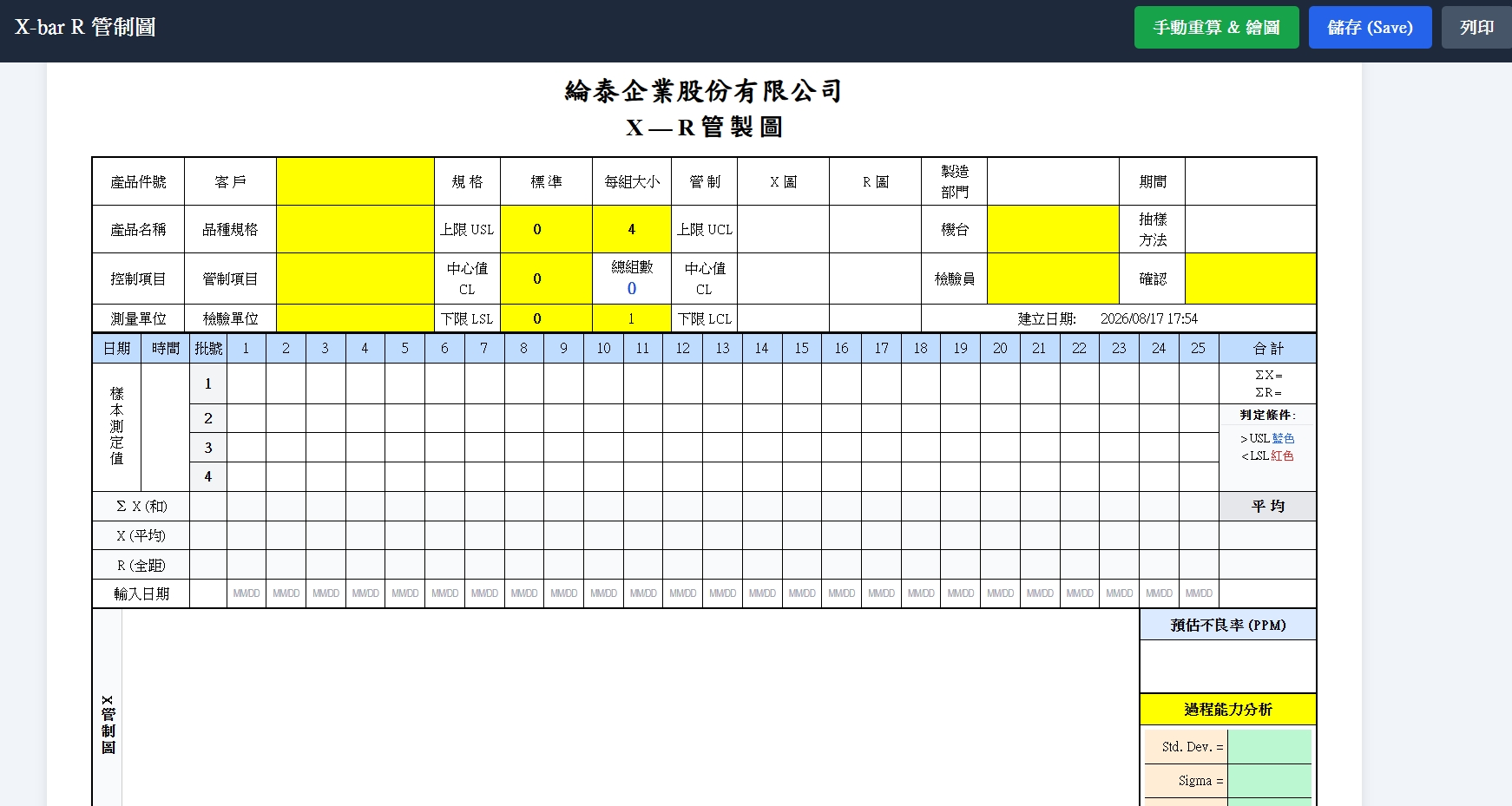The image size is (1512, 806).
Task: Click the 控制項目 label cell
Action: [138, 278]
